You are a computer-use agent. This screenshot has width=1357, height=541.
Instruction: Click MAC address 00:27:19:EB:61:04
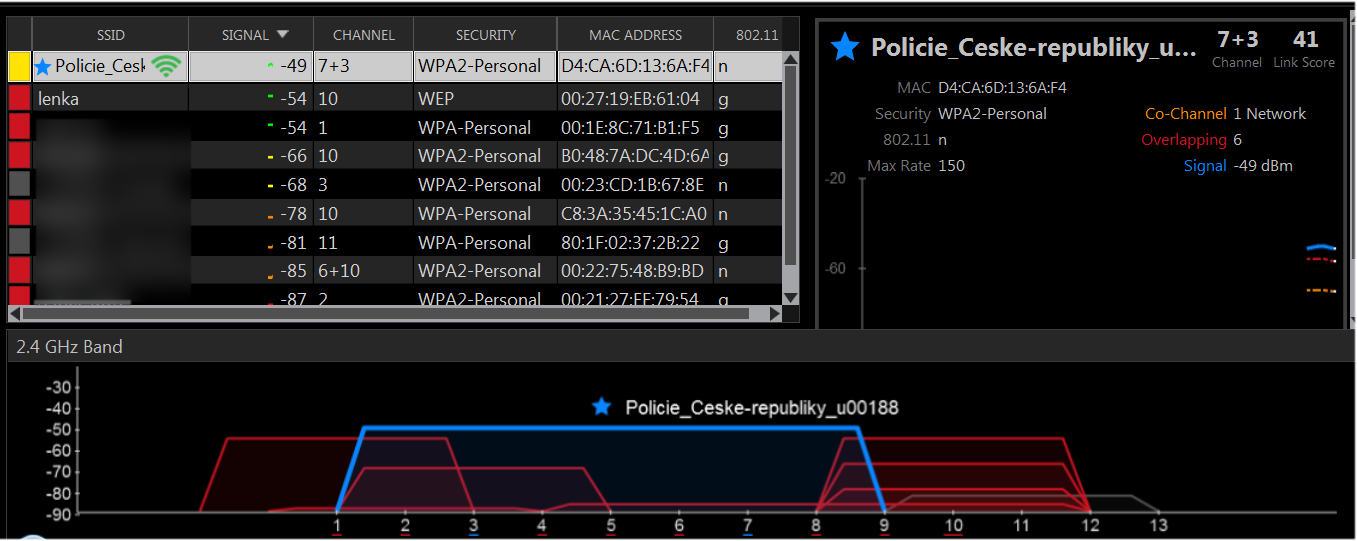pyautogui.click(x=632, y=99)
